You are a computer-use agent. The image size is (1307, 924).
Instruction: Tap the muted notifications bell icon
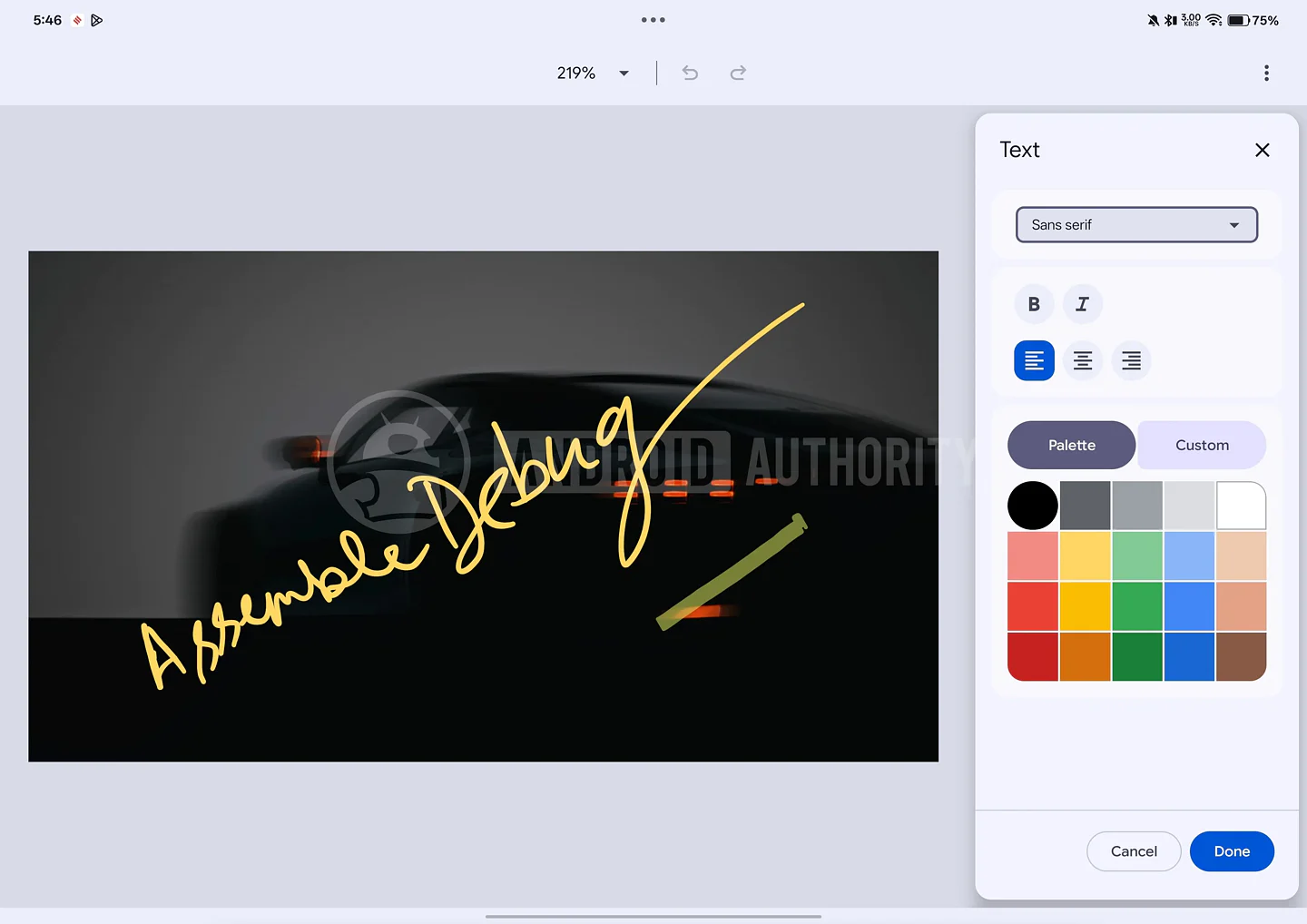pos(1153,20)
